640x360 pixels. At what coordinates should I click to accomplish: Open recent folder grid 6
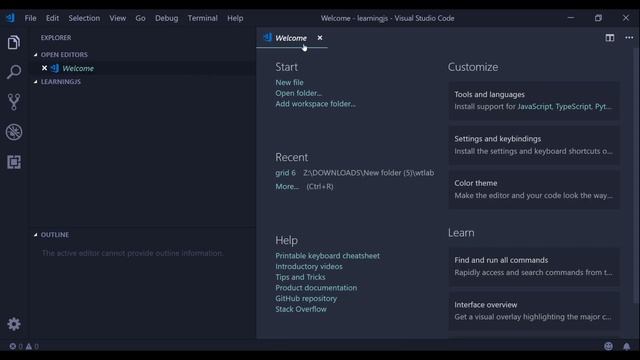tap(285, 173)
